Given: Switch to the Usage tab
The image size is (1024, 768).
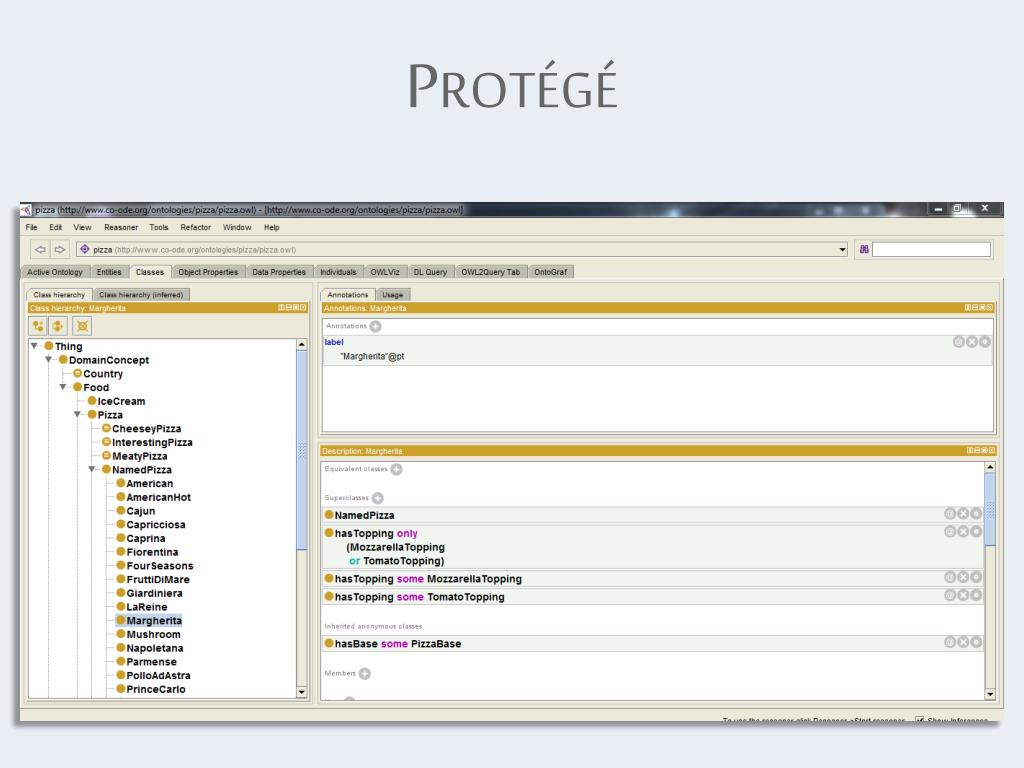Looking at the screenshot, I should point(392,295).
